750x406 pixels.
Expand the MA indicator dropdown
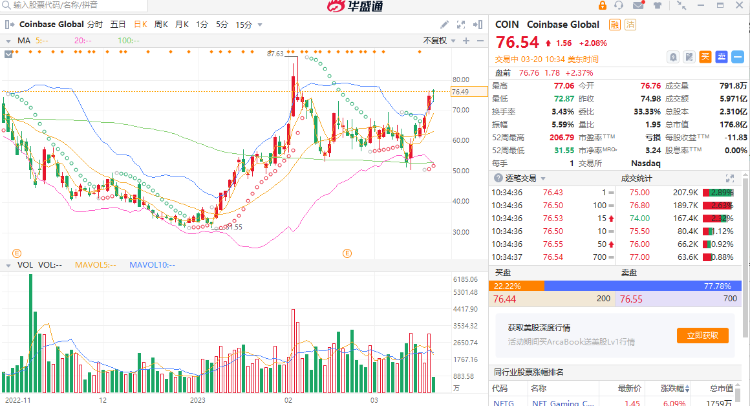(8, 41)
